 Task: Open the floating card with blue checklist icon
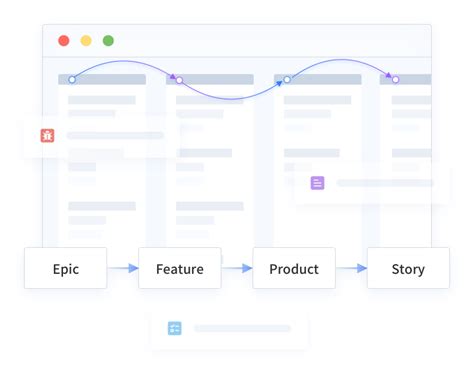pyautogui.click(x=229, y=329)
